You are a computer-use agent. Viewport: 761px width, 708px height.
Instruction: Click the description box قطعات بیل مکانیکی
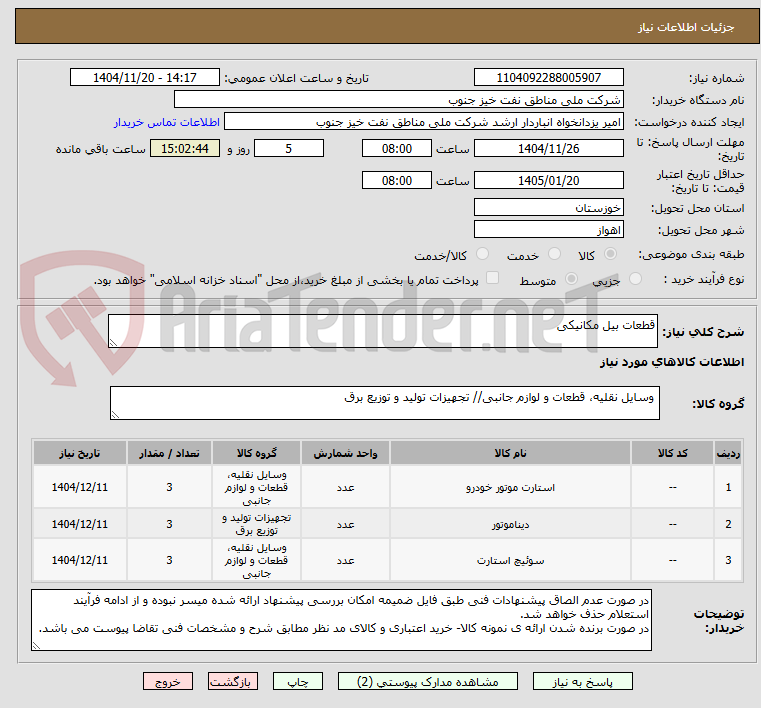pyautogui.click(x=382, y=331)
